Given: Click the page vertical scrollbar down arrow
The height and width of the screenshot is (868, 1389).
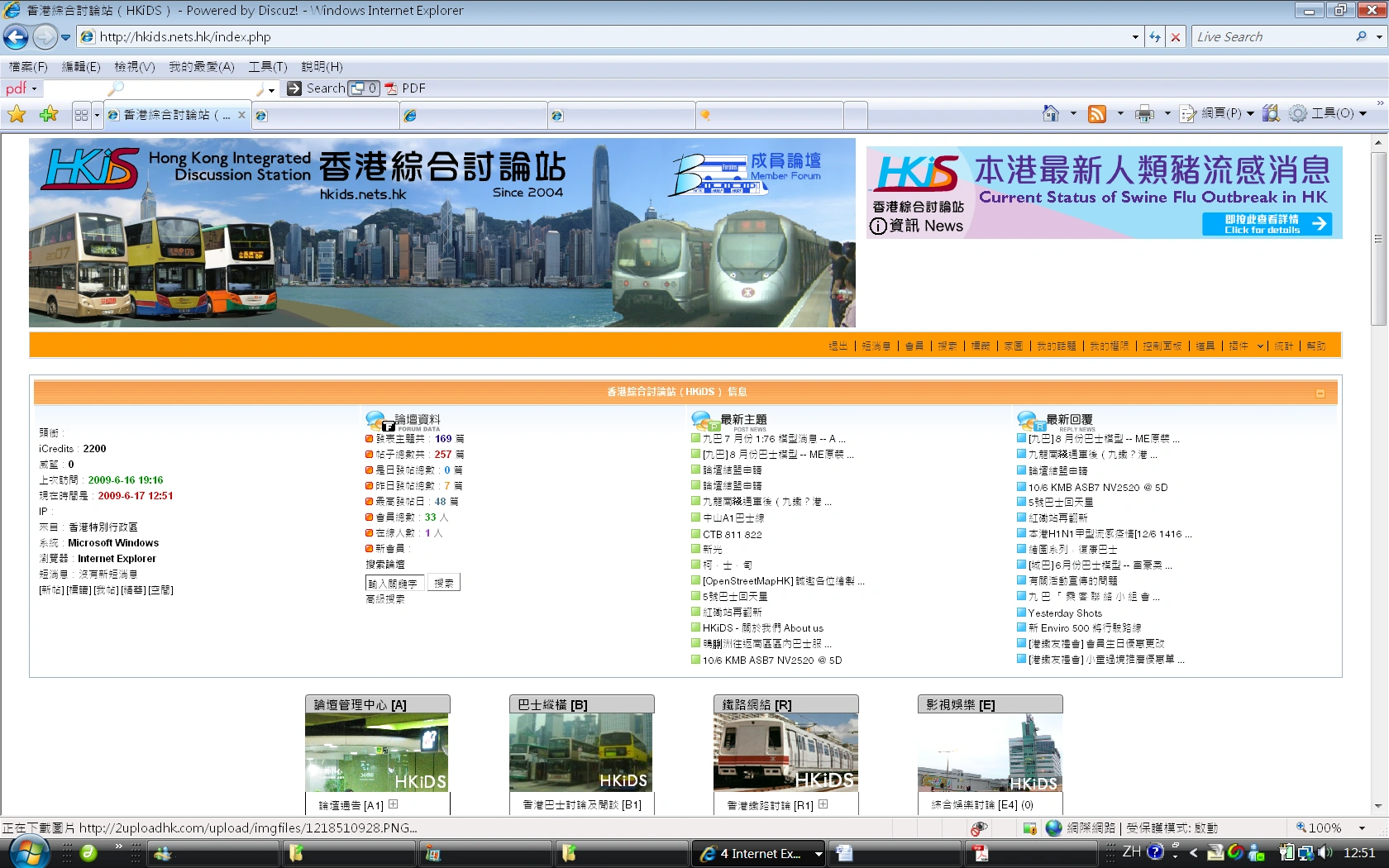Looking at the screenshot, I should pyautogui.click(x=1378, y=806).
